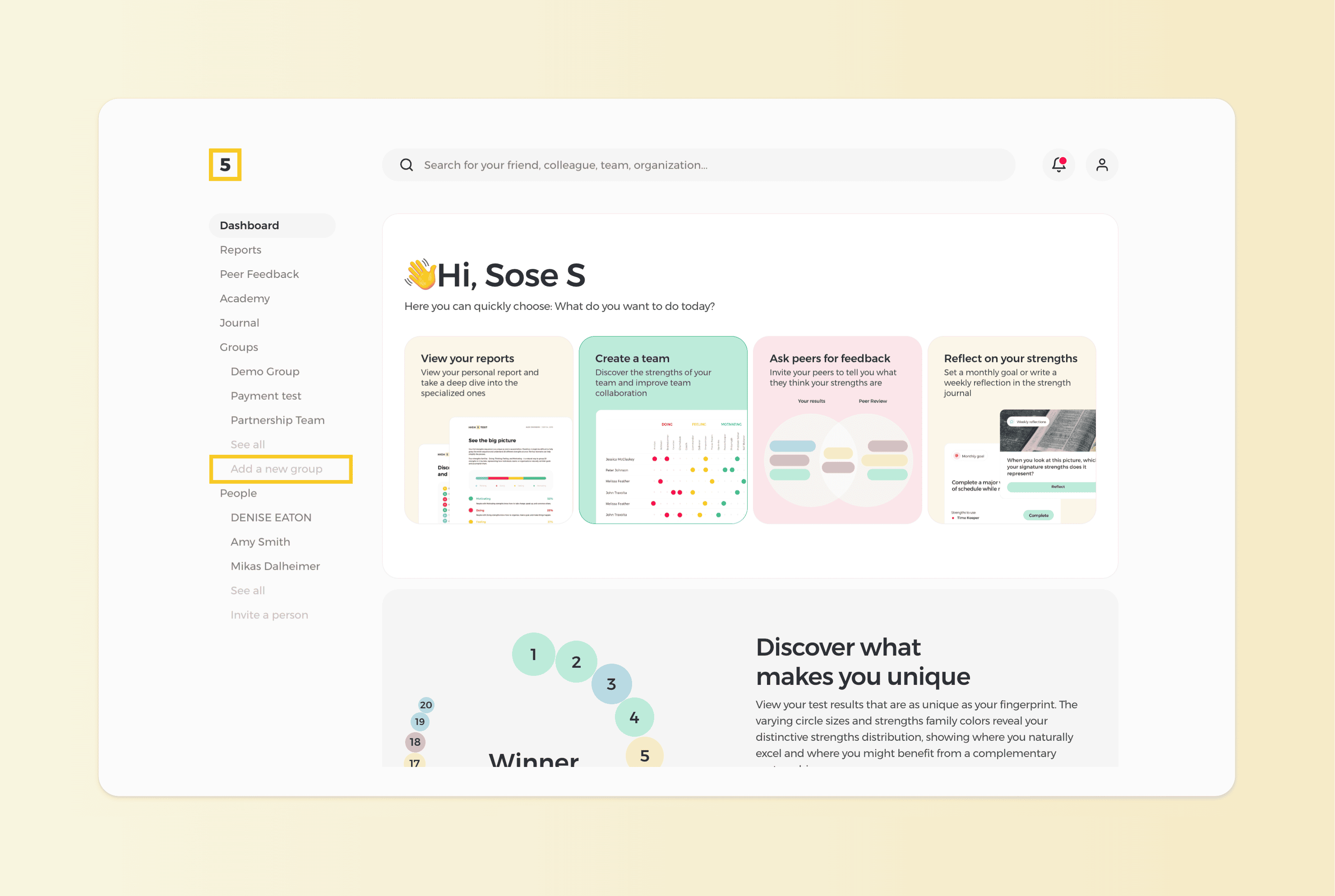The width and height of the screenshot is (1335, 896).
Task: Select Dashboard in the sidebar
Action: pyautogui.click(x=249, y=225)
